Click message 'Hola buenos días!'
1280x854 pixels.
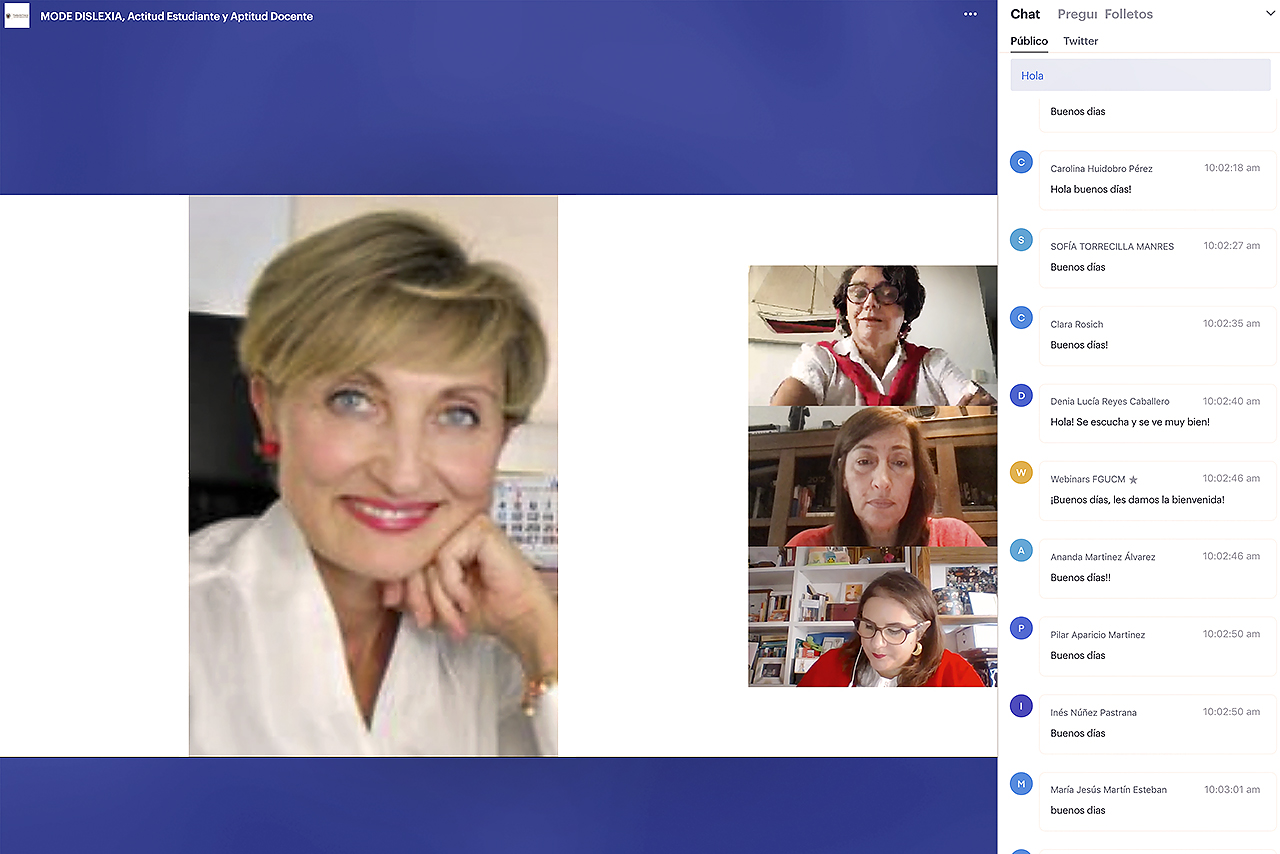[1091, 189]
